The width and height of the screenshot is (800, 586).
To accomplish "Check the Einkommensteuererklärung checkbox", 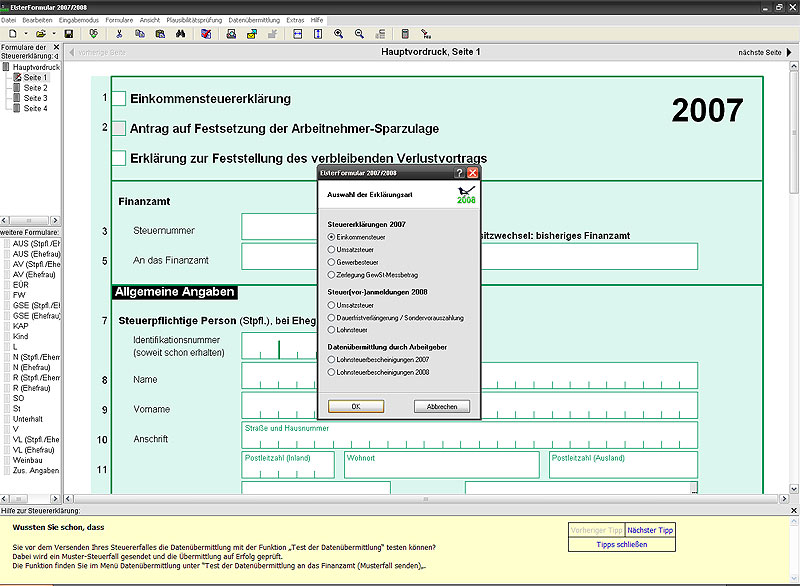I will 119,98.
